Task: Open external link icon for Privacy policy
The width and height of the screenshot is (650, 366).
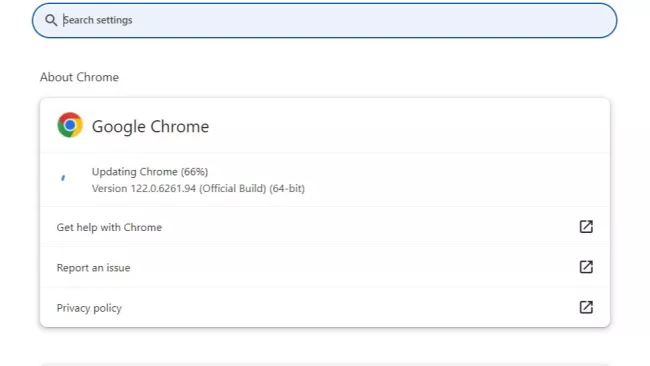Action: click(x=586, y=307)
